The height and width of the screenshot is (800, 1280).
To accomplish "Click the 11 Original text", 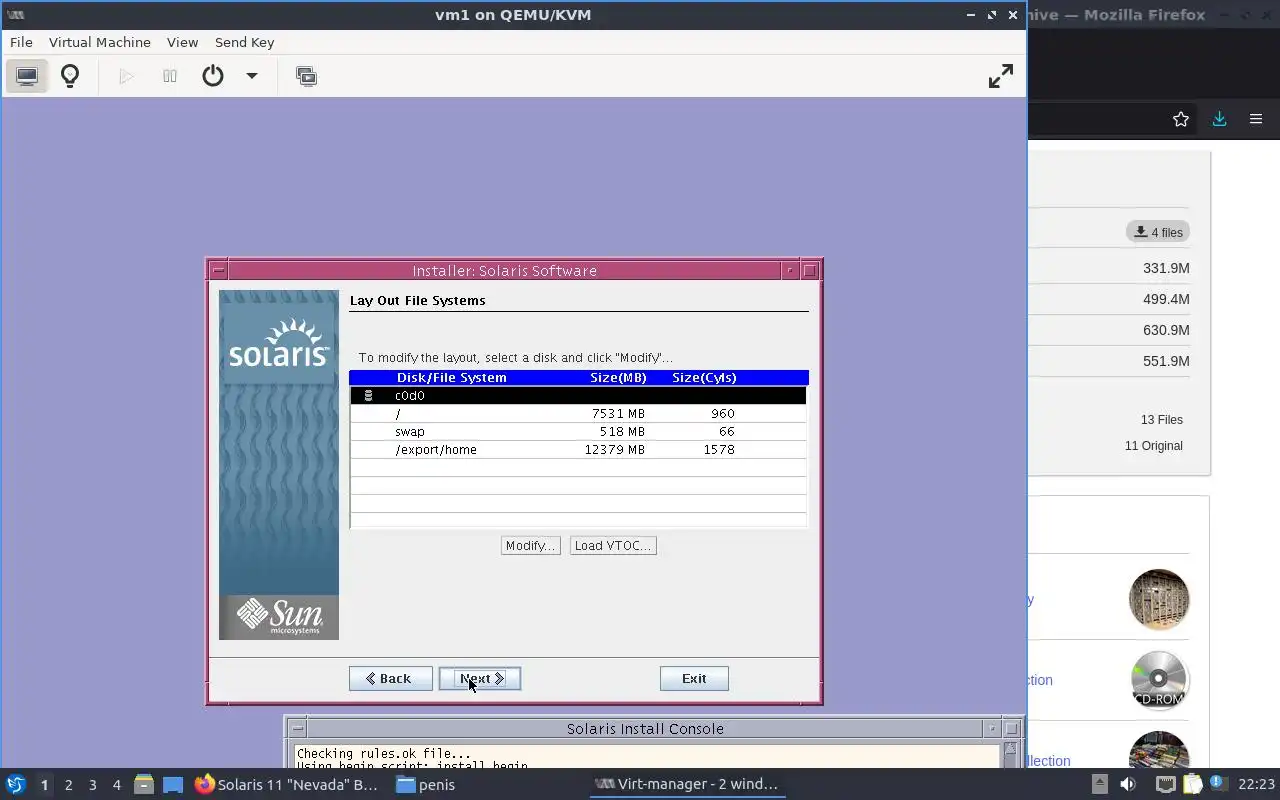I will coord(1154,446).
